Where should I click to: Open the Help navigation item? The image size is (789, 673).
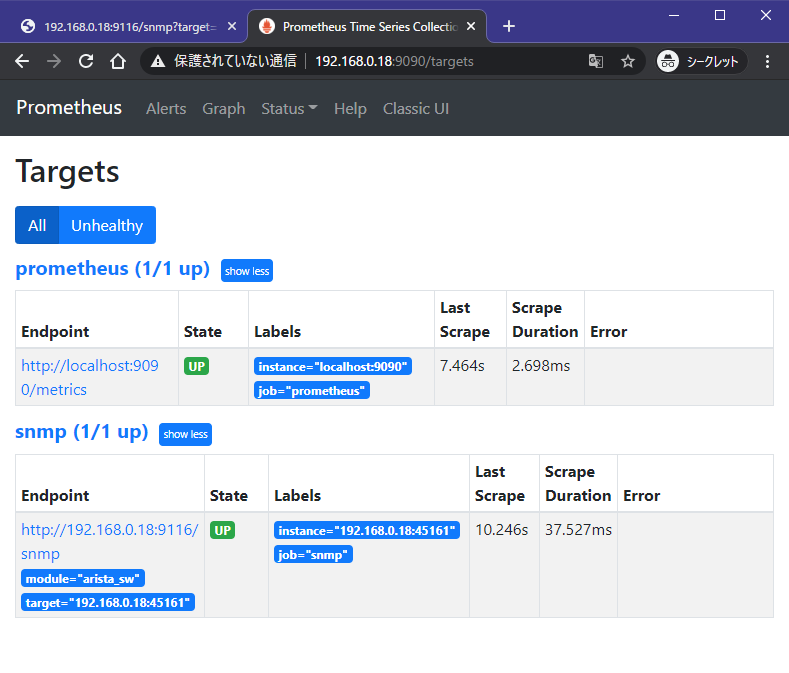pos(350,109)
